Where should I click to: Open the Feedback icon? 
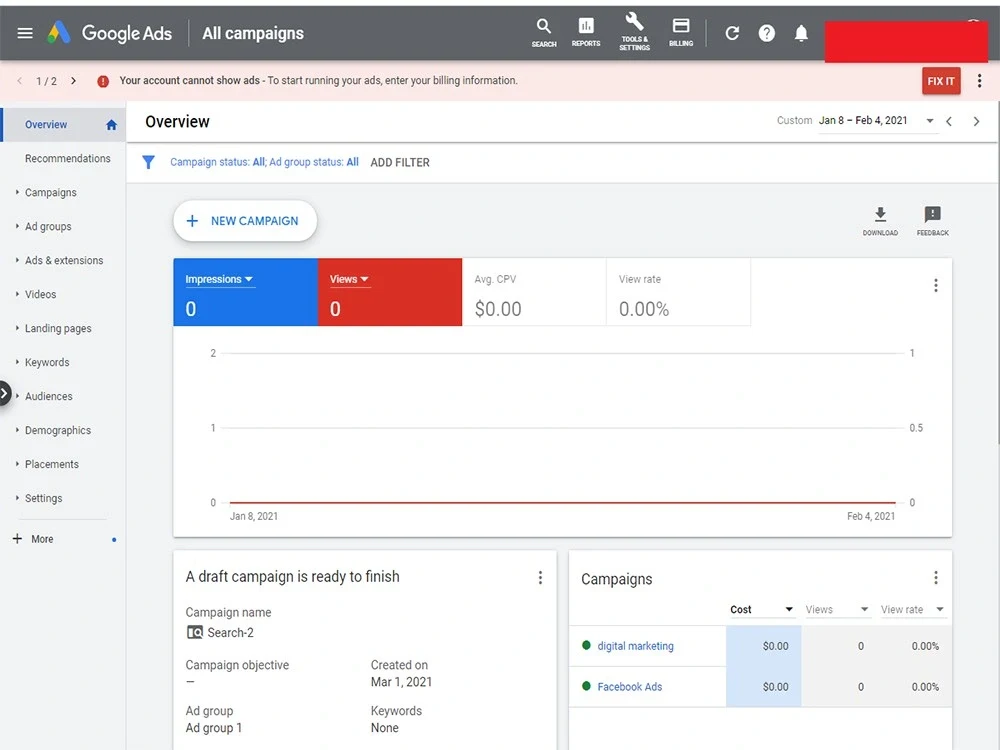click(x=932, y=221)
